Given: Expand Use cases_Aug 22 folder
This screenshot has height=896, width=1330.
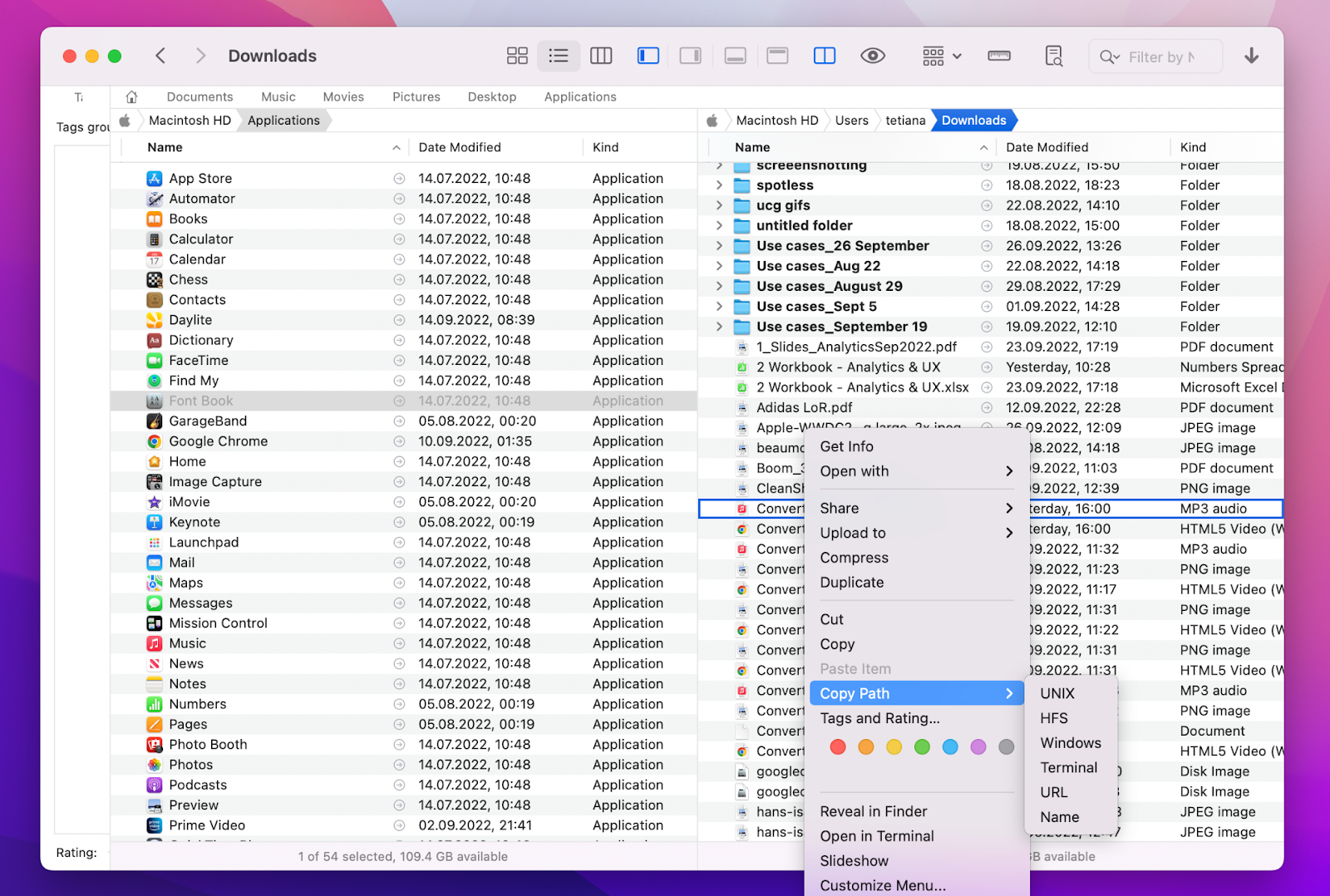Looking at the screenshot, I should (719, 266).
